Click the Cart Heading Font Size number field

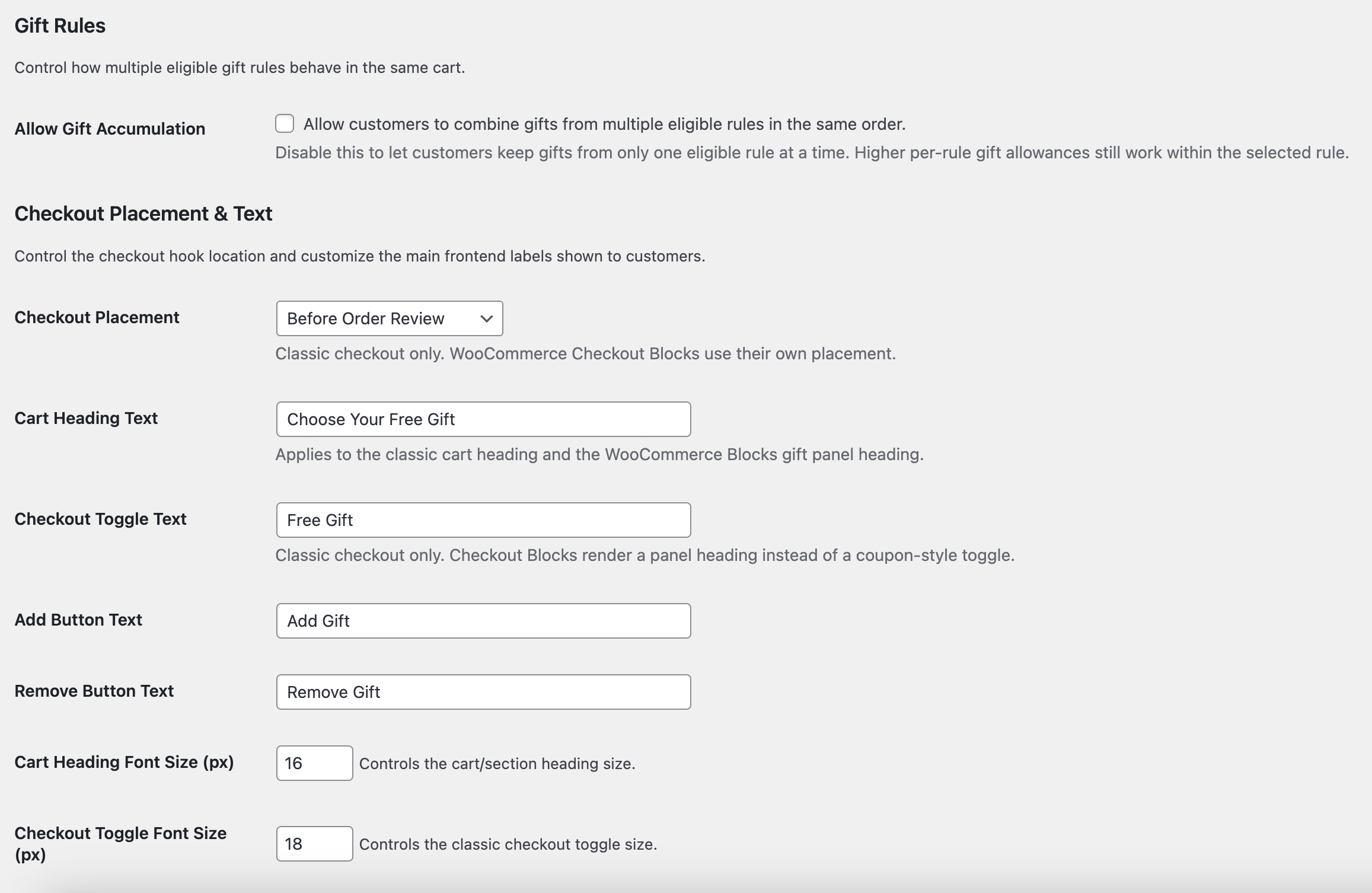click(314, 763)
